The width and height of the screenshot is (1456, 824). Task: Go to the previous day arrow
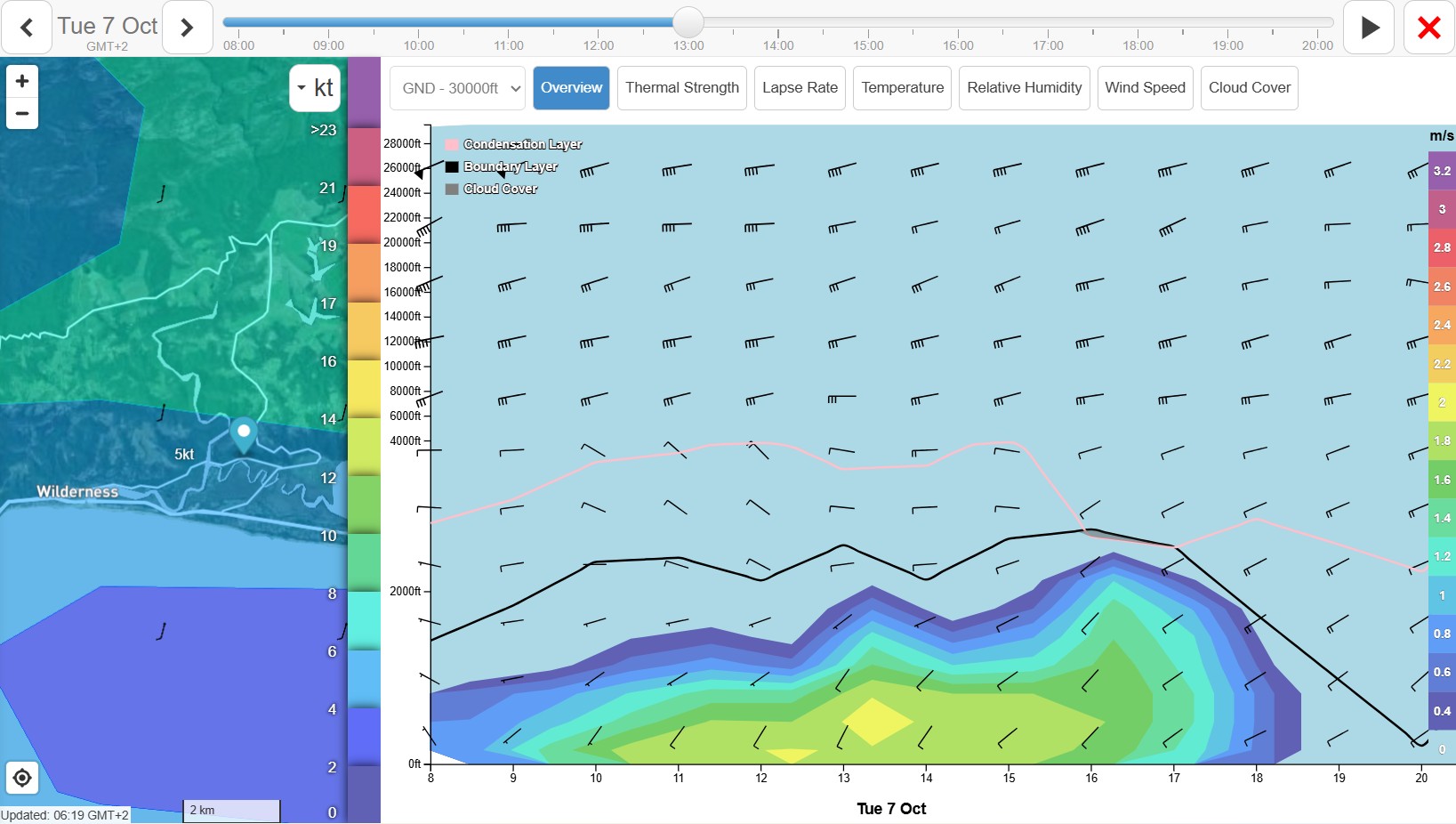click(x=27, y=28)
